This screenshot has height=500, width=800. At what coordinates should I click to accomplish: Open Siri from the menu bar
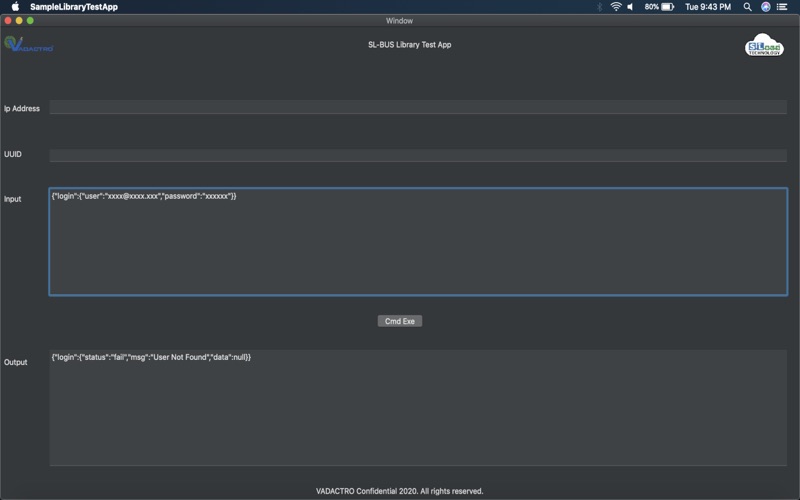766,7
